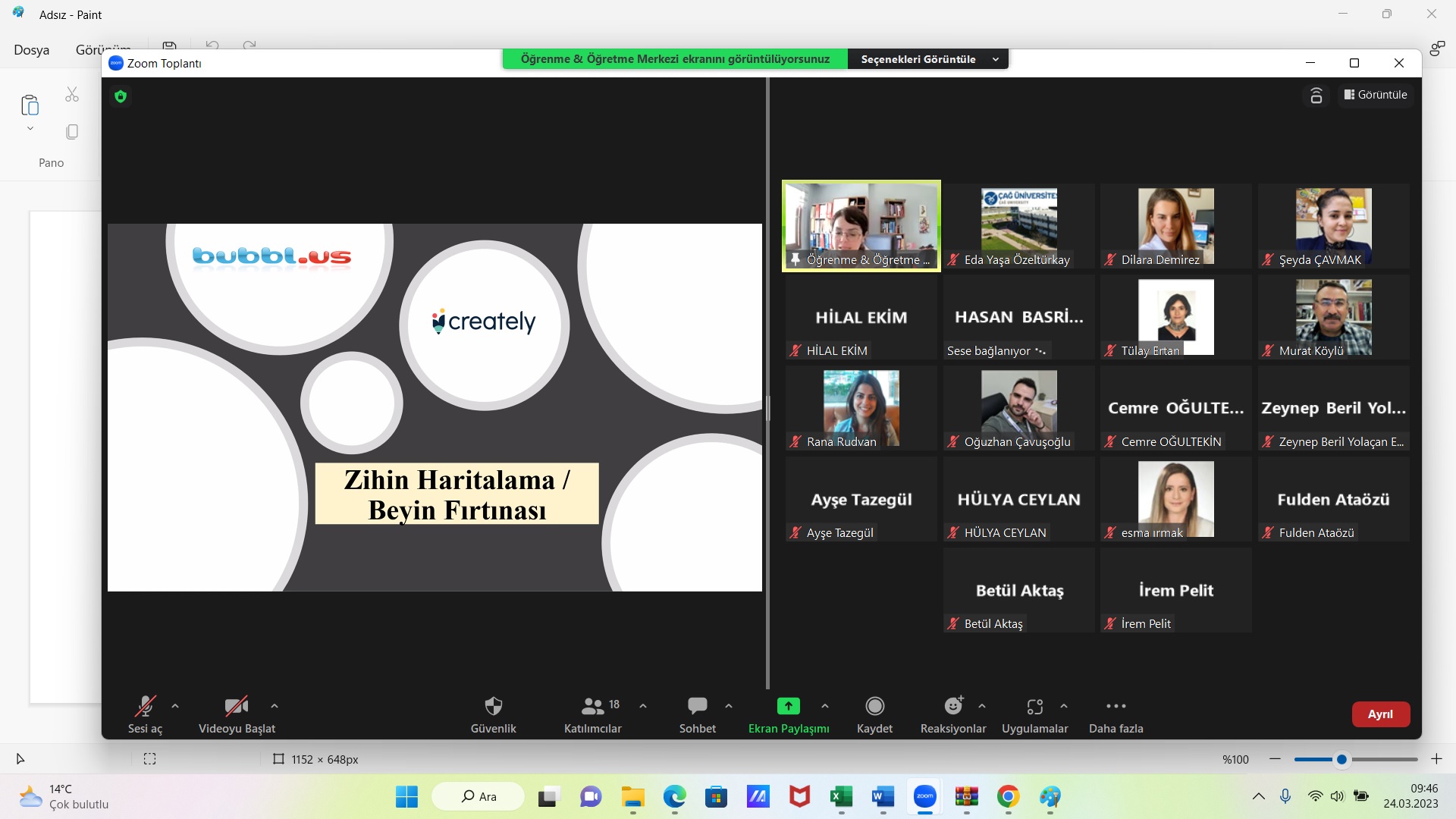Open Uygulamalar apps
Screen dimensions: 1456x819
click(x=1034, y=714)
